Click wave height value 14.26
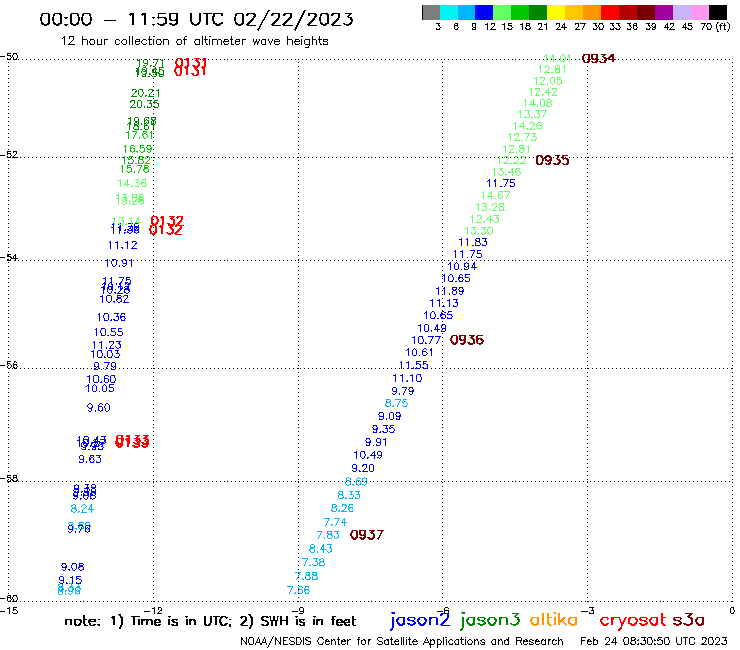The width and height of the screenshot is (740, 650). tap(528, 126)
